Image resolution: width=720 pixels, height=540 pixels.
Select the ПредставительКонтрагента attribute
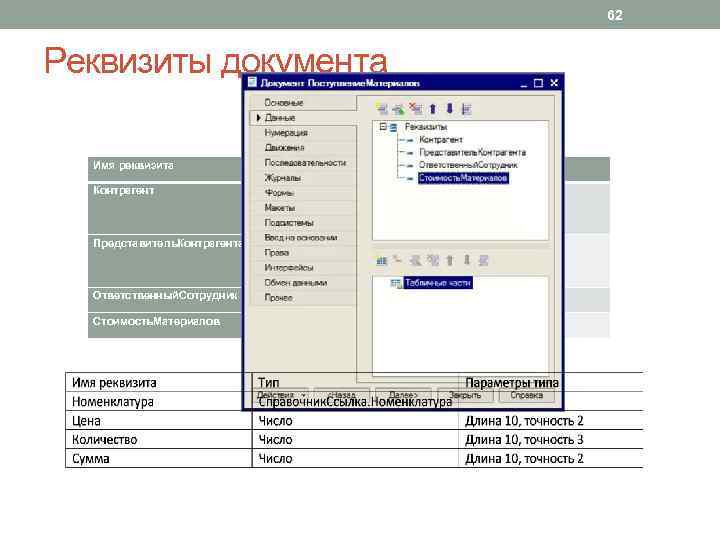click(x=472, y=152)
